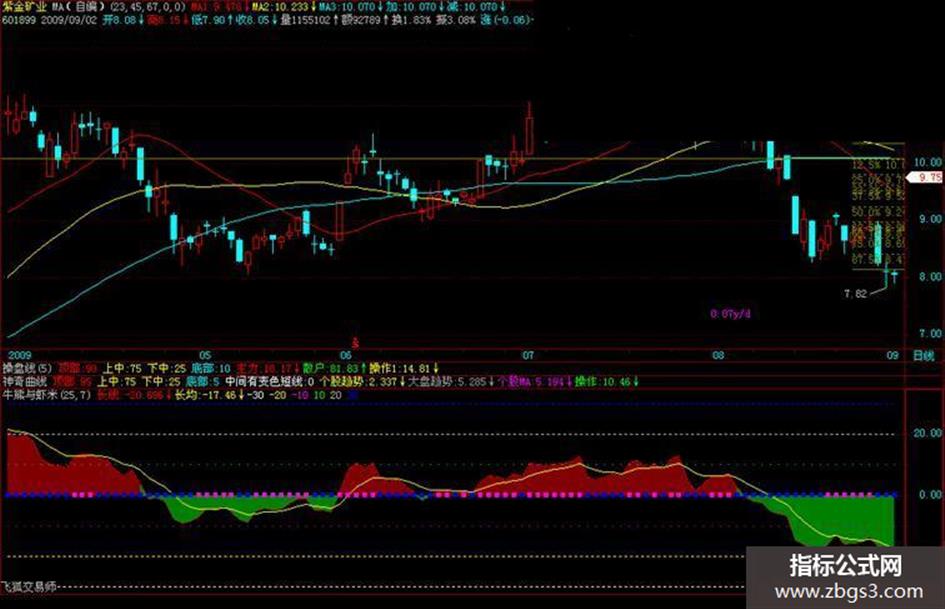Click the 操盘线(5) indicator name

(x=27, y=368)
